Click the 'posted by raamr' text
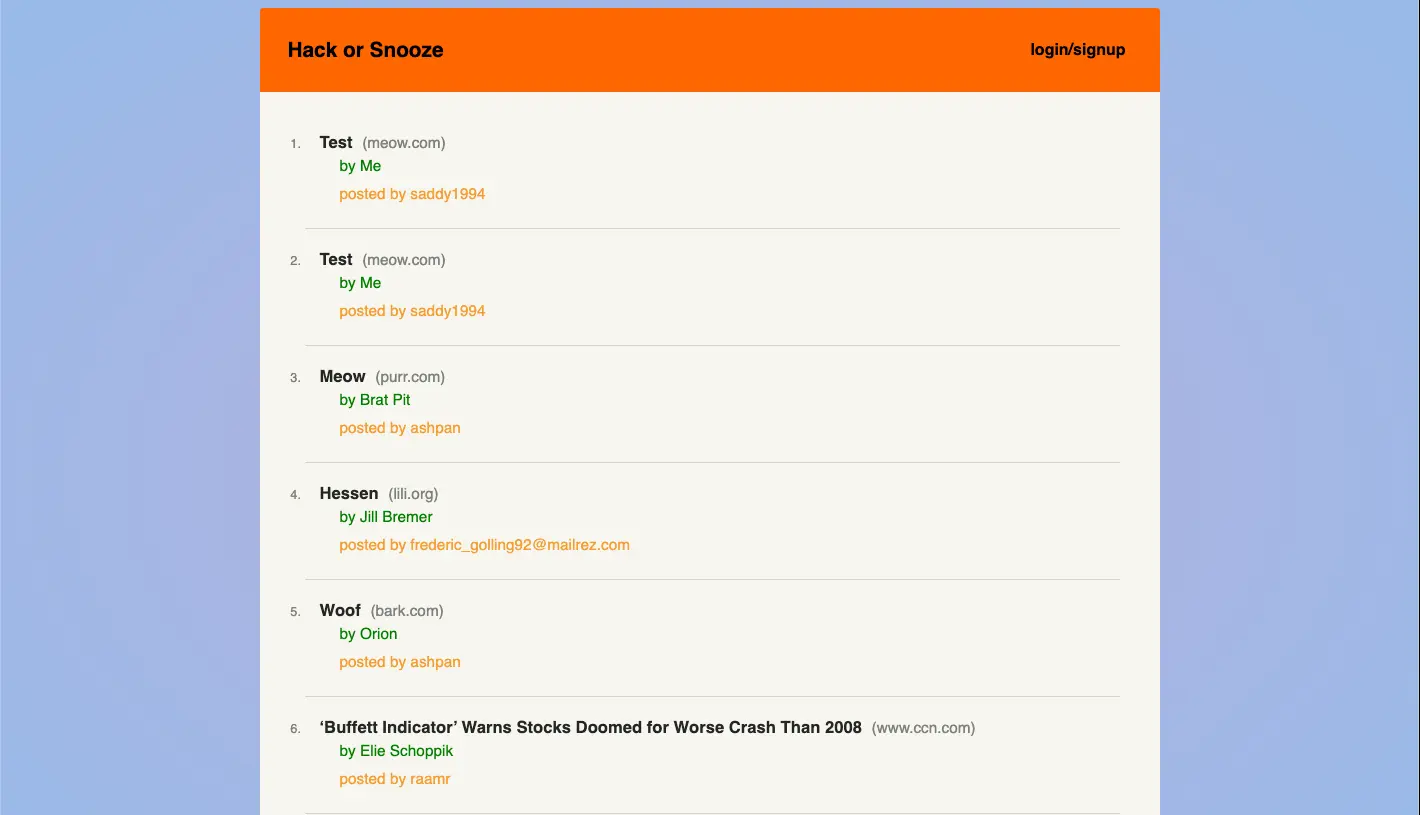The height and width of the screenshot is (815, 1420). click(395, 779)
